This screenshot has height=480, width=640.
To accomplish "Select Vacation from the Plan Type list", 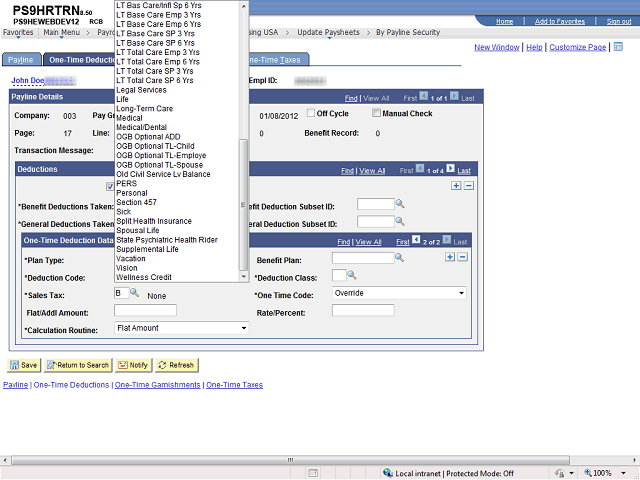I will coord(131,259).
